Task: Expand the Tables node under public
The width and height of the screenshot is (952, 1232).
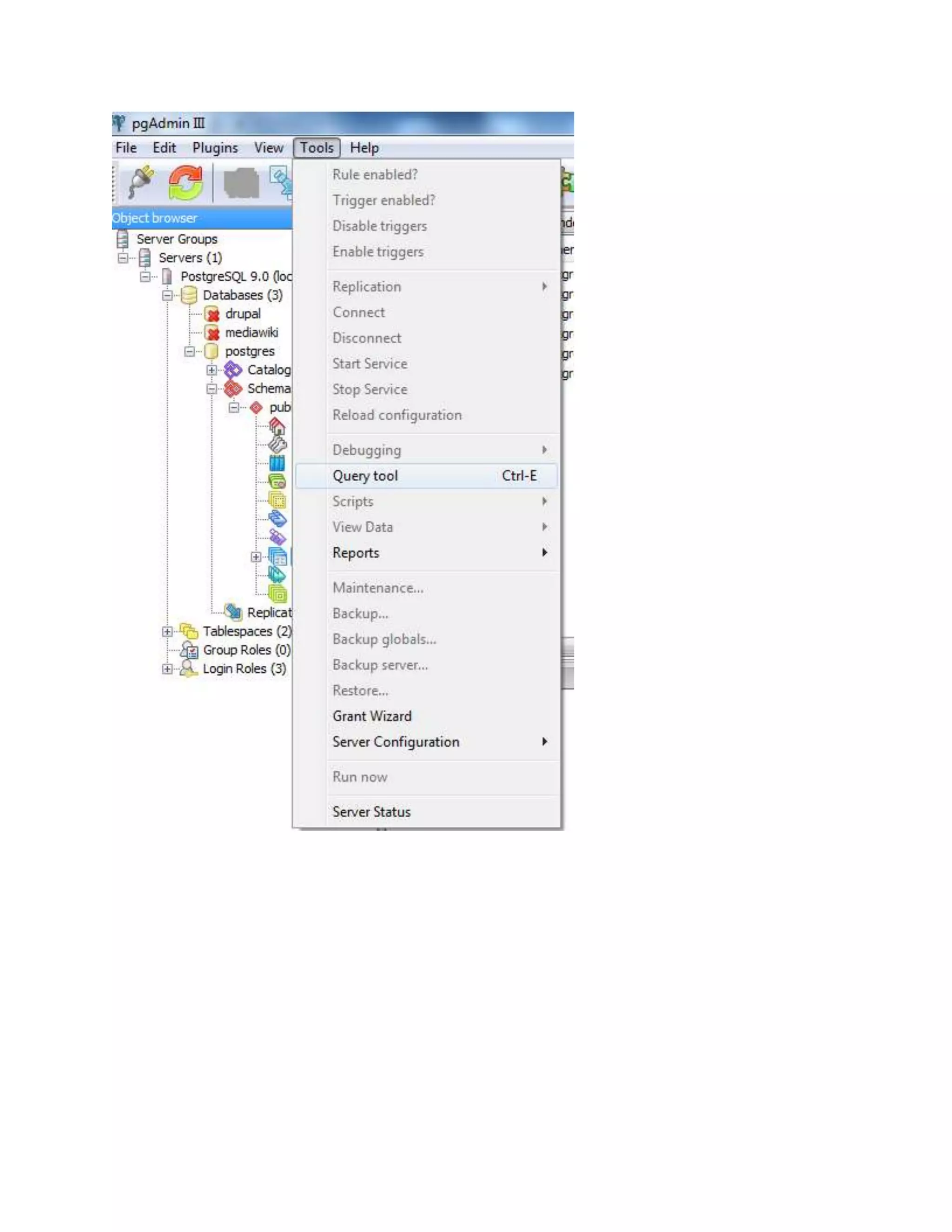Action: coord(256,557)
